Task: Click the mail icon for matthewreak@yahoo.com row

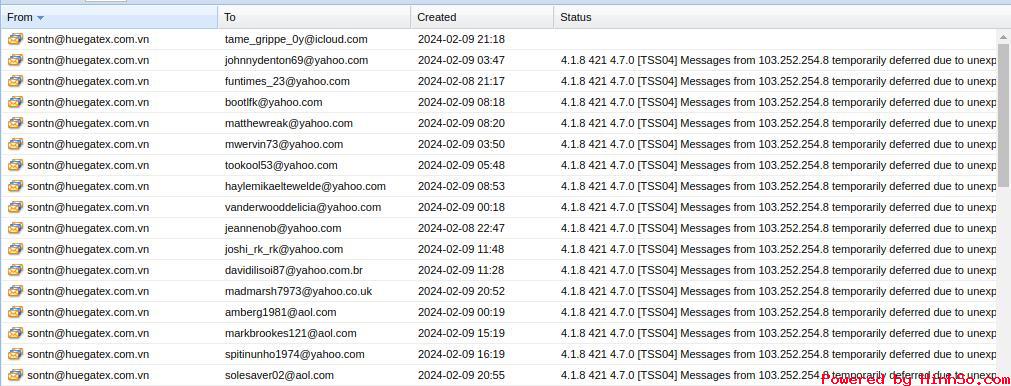Action: (x=15, y=123)
